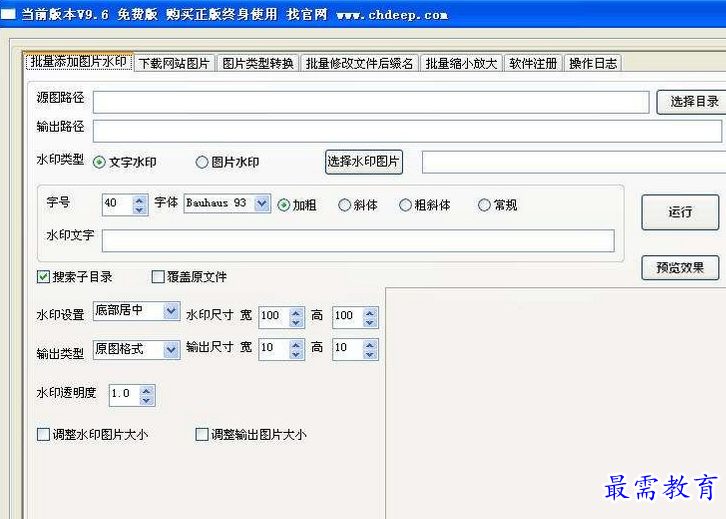Switch to the 下载网站图片 tab
Viewport: 726px width, 519px height.
[x=175, y=63]
